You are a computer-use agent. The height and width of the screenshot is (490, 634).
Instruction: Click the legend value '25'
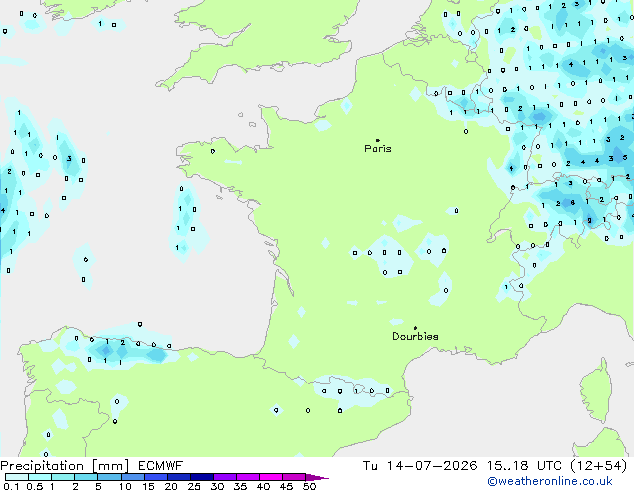pyautogui.click(x=194, y=486)
